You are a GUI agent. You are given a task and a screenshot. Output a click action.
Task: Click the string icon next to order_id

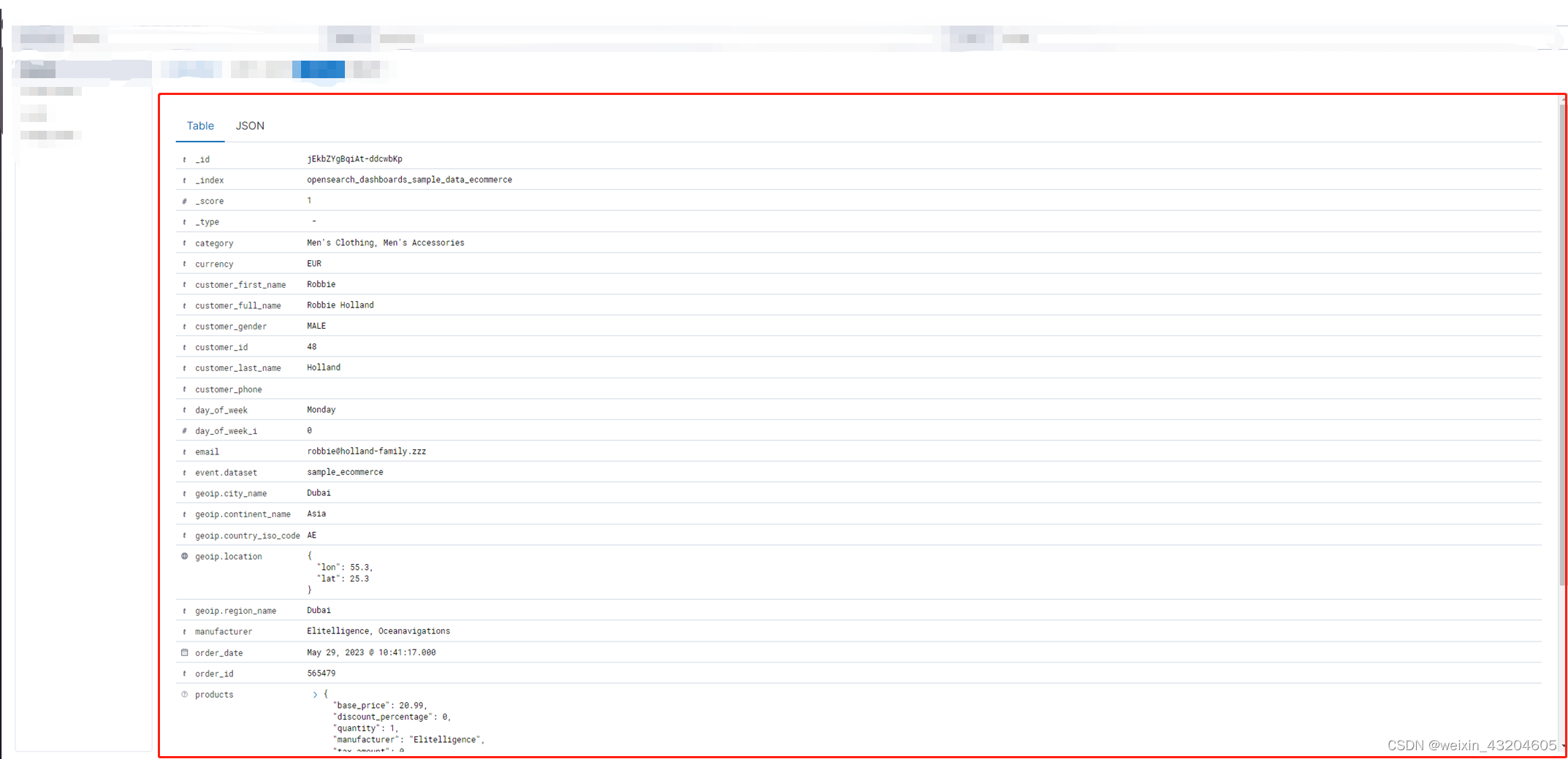pyautogui.click(x=184, y=674)
